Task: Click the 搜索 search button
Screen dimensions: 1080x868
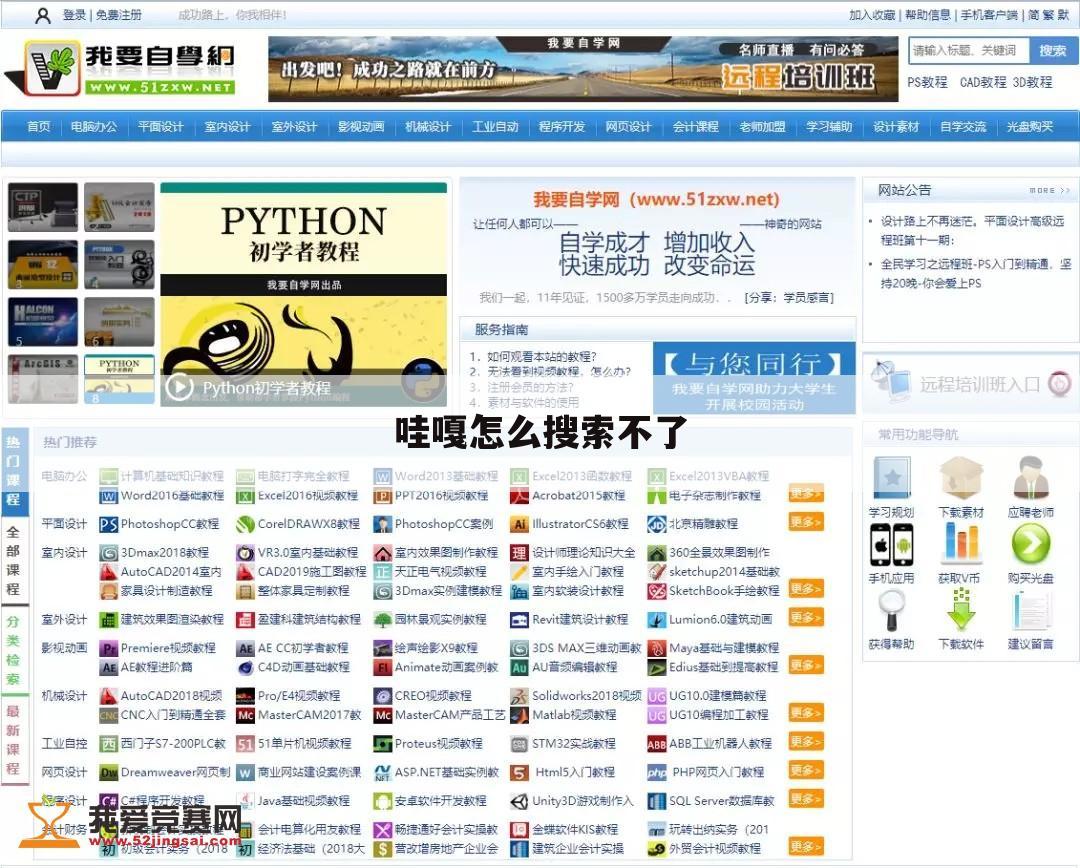Action: coord(1052,51)
